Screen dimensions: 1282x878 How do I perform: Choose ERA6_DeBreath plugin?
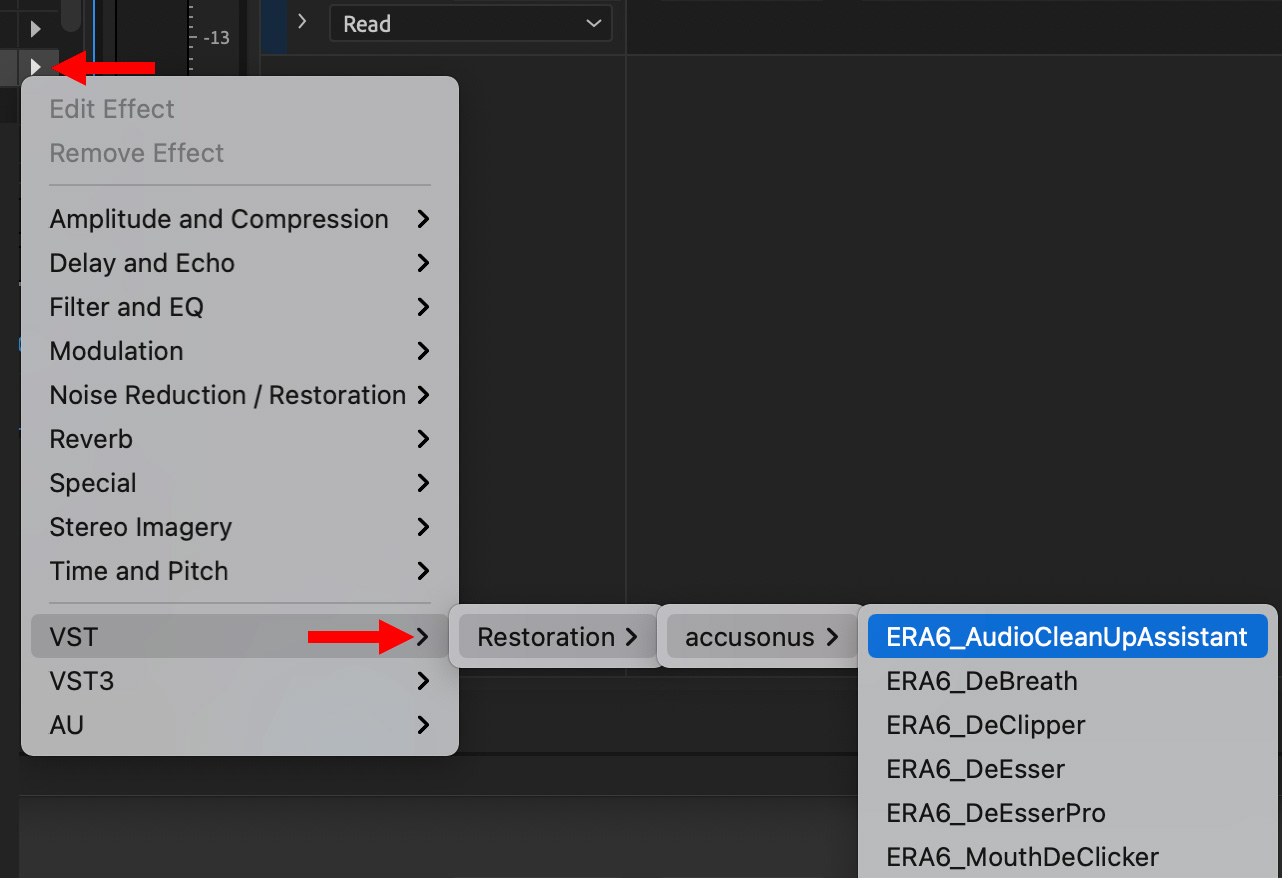[1067, 681]
